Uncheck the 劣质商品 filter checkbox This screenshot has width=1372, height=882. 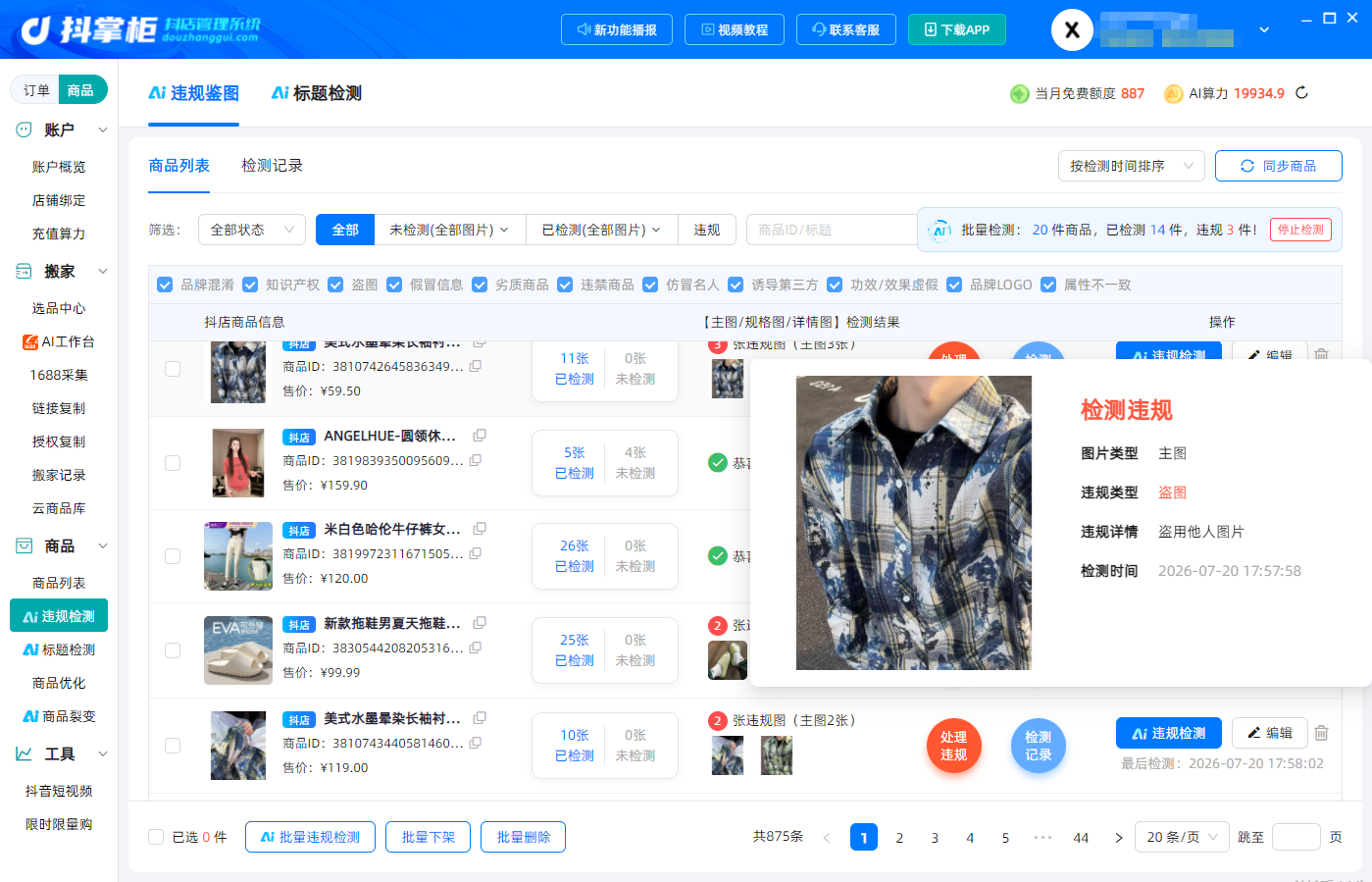click(480, 285)
